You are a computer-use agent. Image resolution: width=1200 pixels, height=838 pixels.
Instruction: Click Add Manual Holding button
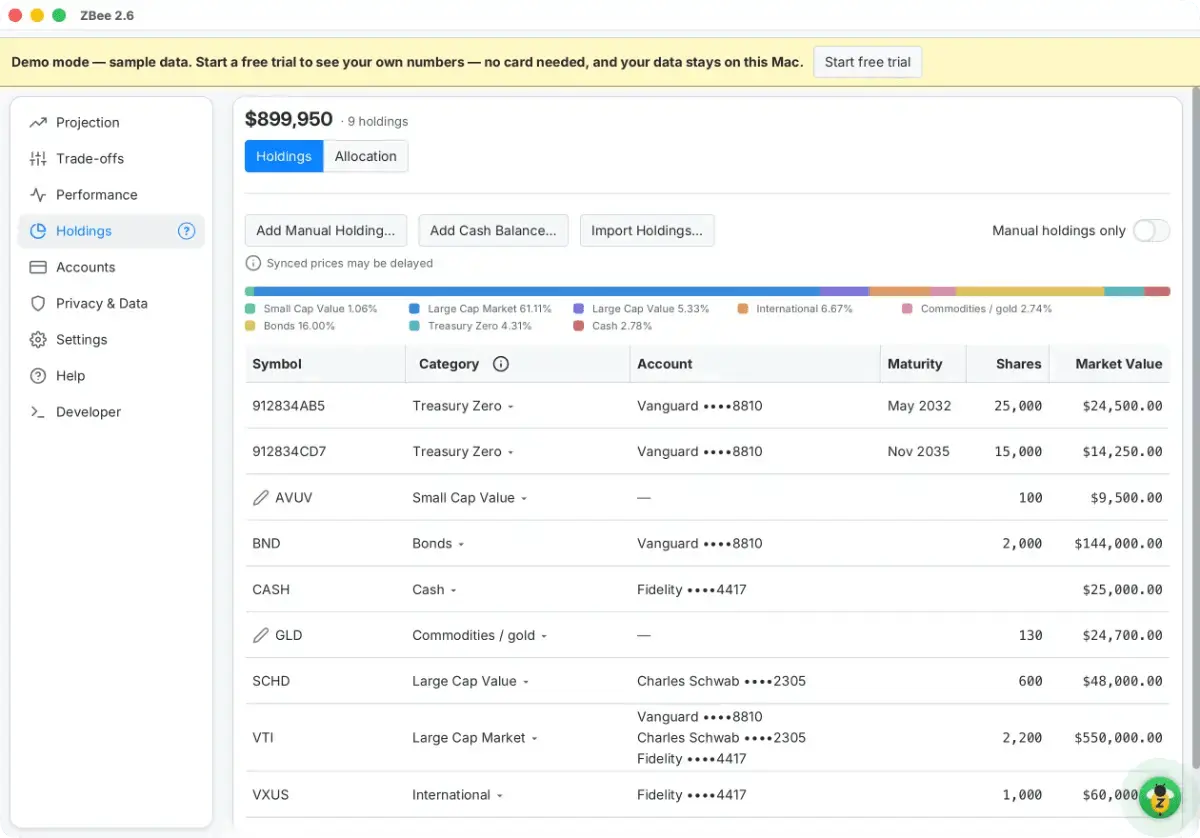click(326, 230)
